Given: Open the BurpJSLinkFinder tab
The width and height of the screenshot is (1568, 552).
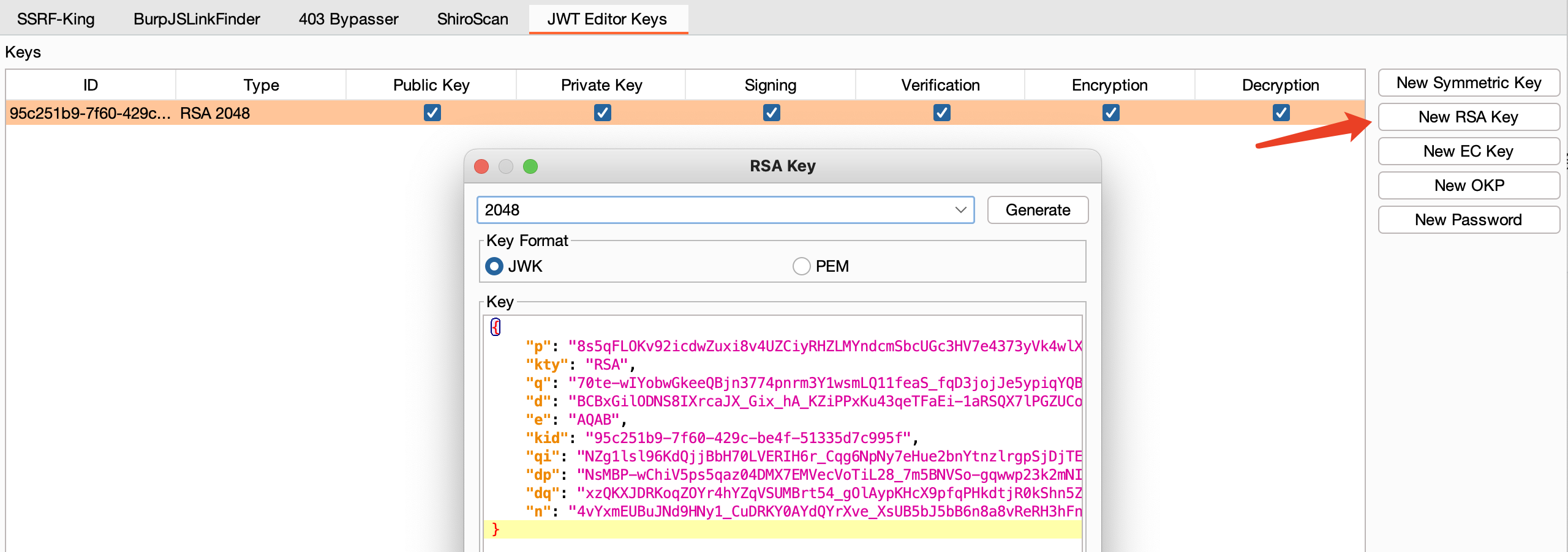Looking at the screenshot, I should 197,19.
